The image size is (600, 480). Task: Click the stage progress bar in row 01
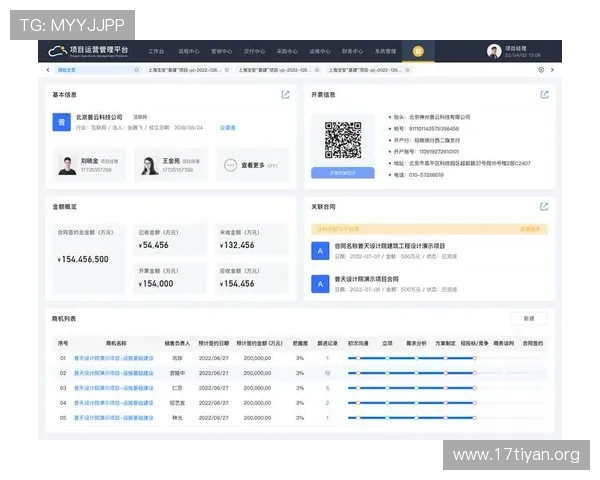pyautogui.click(x=445, y=358)
